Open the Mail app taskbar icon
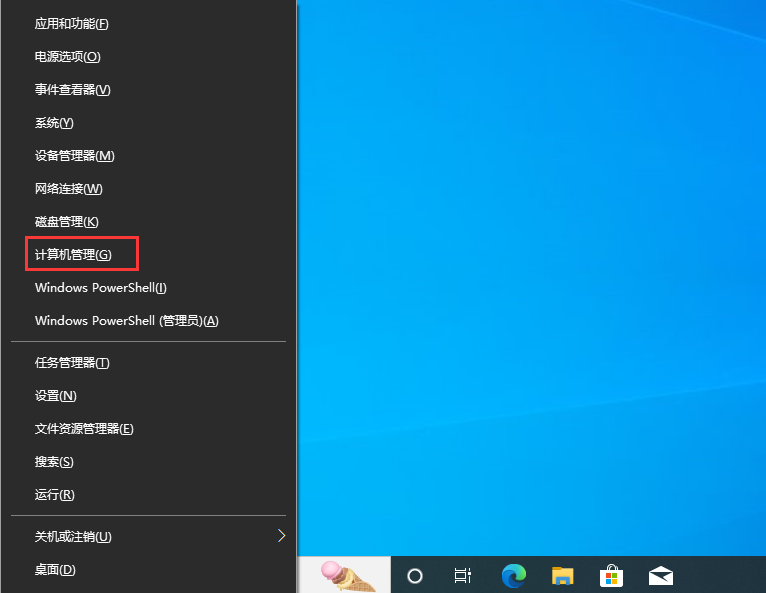This screenshot has width=766, height=593. 660,576
